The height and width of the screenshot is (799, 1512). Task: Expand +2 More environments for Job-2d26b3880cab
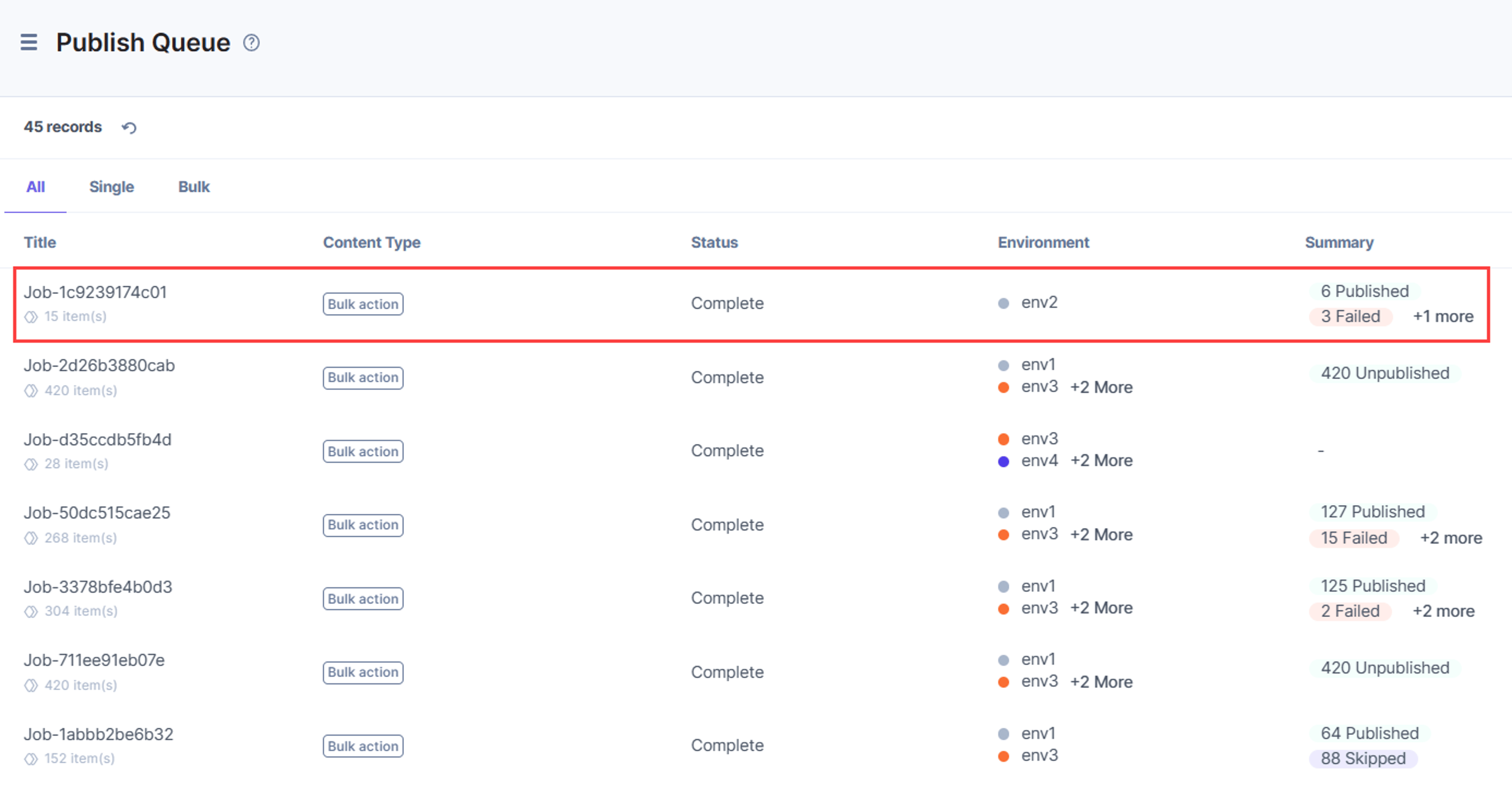(1101, 388)
